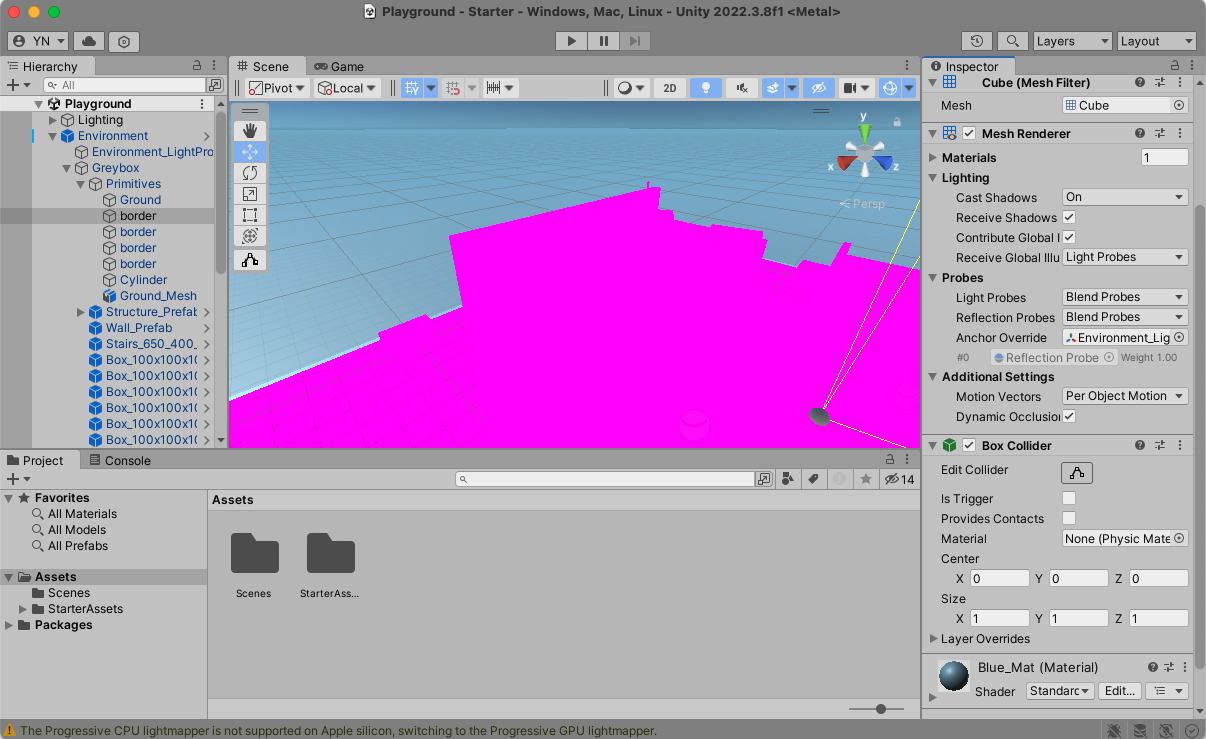Disable the Receive Shadows checkbox

pyautogui.click(x=1069, y=217)
